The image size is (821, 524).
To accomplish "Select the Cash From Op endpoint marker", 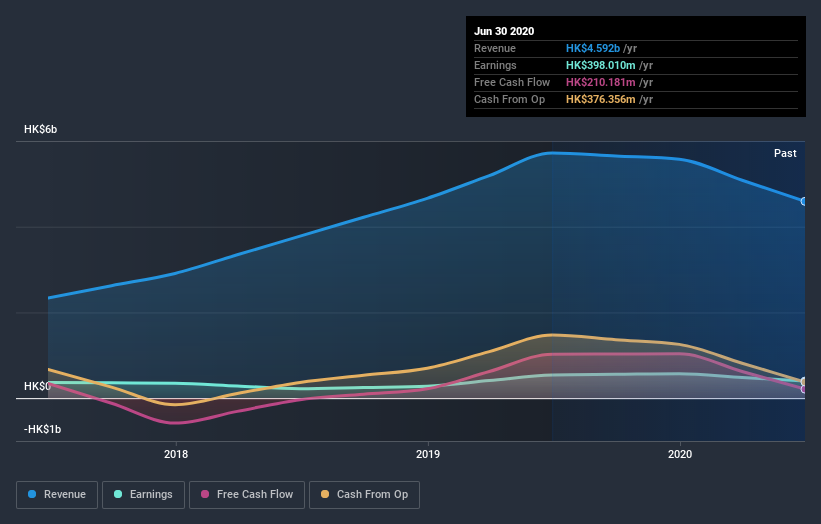I will [x=804, y=382].
